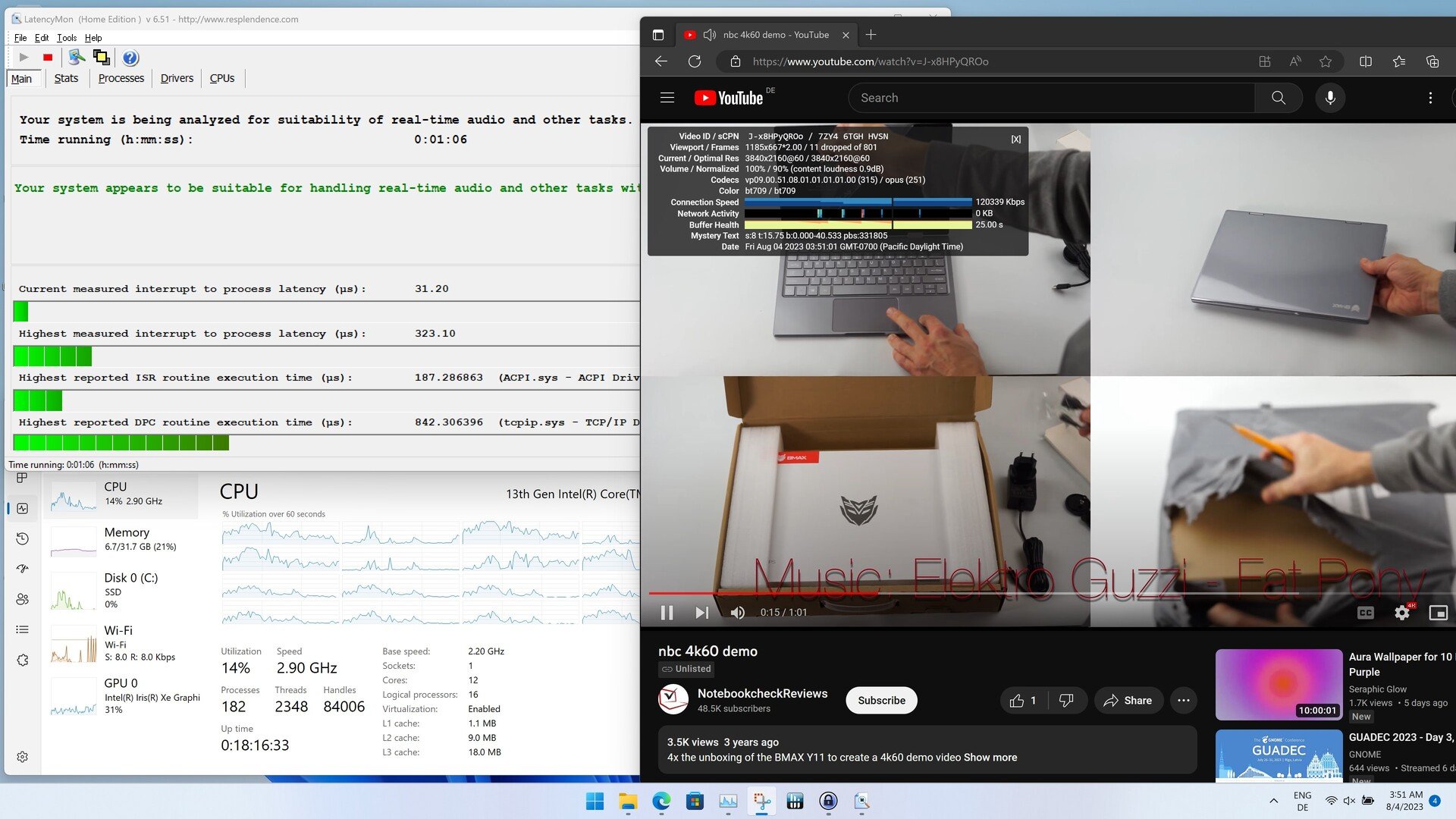1456x819 pixels.
Task: Switch to LatencyMon CPUs tab
Action: click(x=221, y=78)
